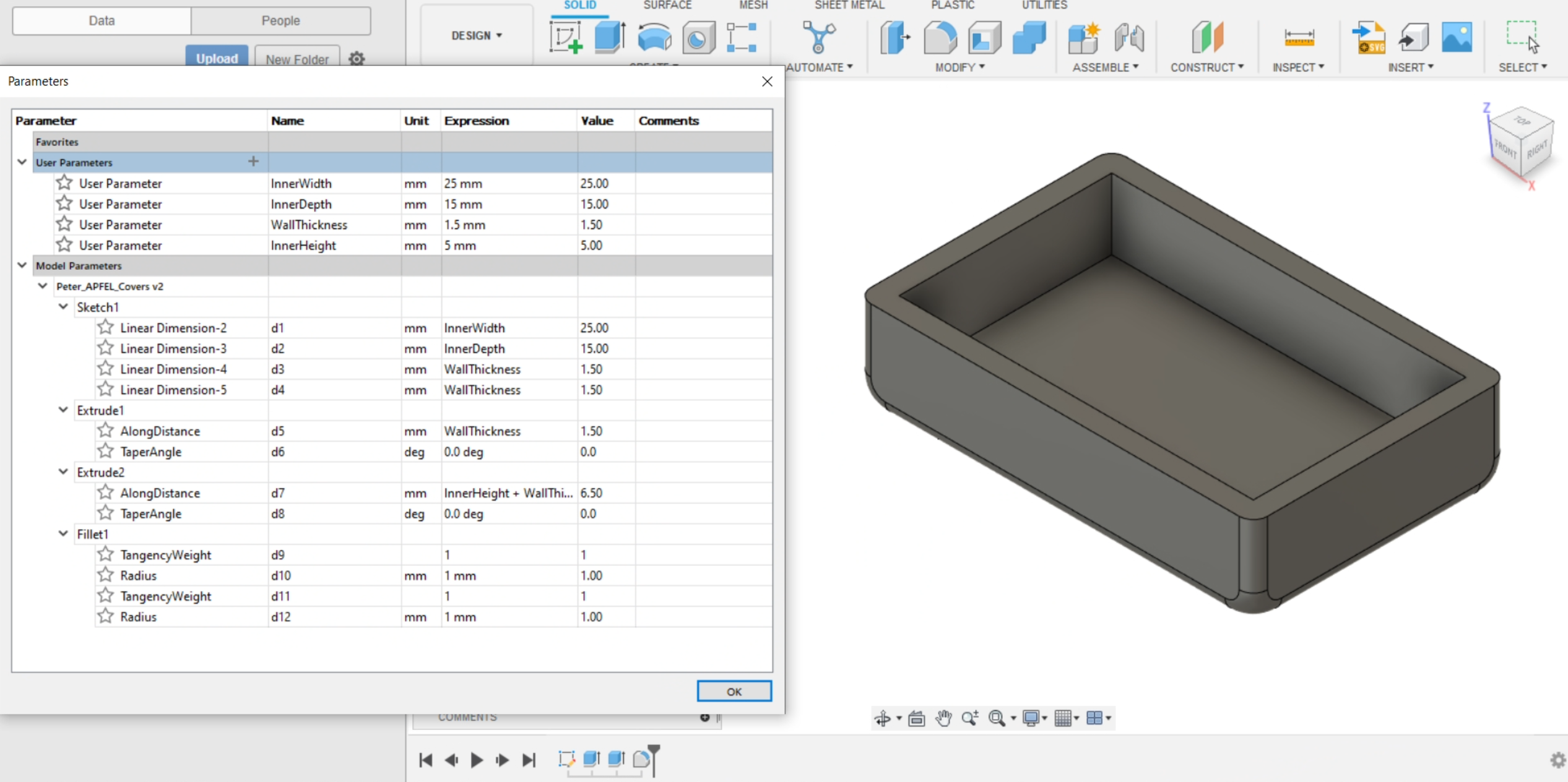
Task: Favorite the InnerWidth user parameter star
Action: (64, 183)
